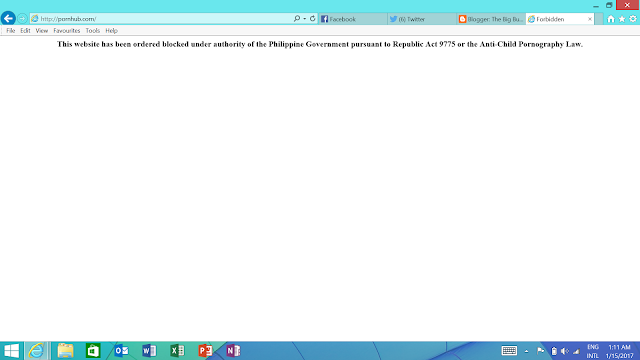Screen dimensions: 640x360
Task: Click the Internet Explorer taskbar icon
Action: pos(37,351)
